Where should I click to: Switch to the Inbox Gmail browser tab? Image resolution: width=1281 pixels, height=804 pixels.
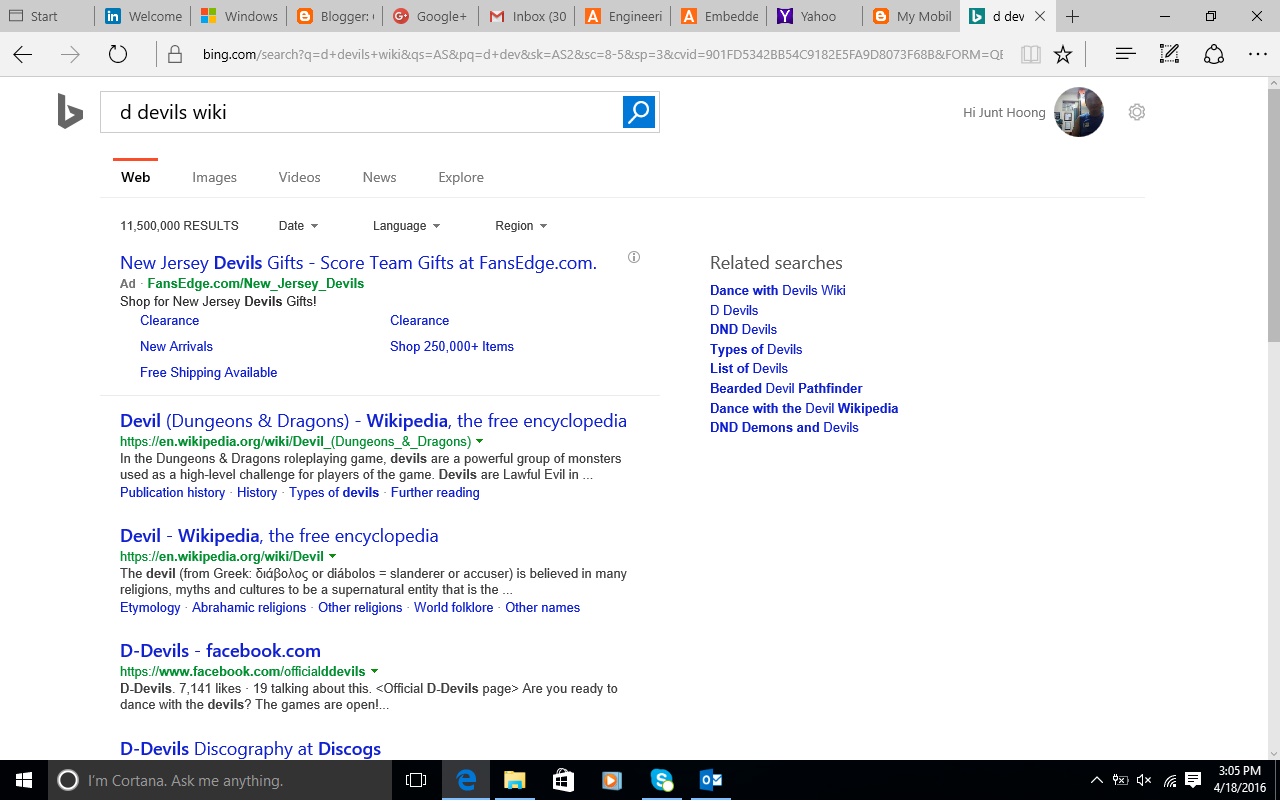coord(527,16)
